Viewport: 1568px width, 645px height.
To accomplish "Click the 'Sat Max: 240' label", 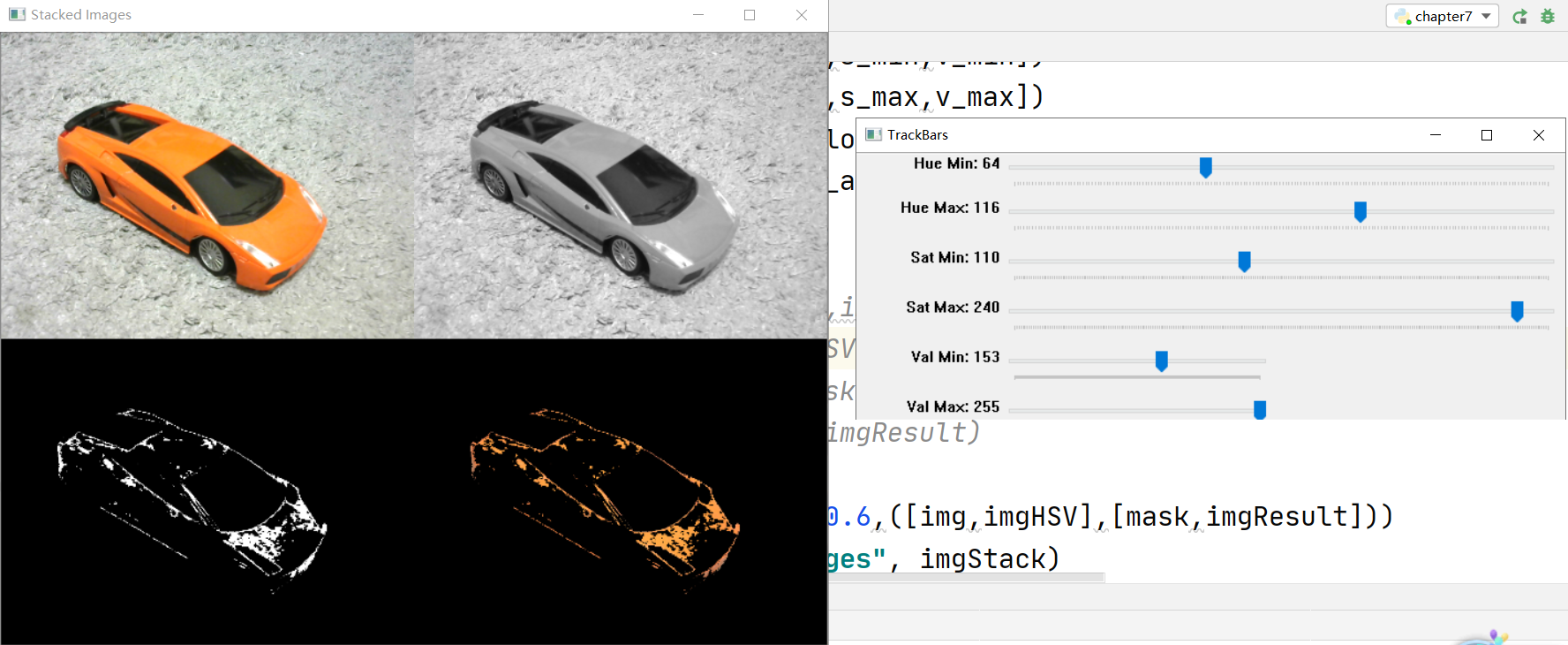I will coord(953,307).
